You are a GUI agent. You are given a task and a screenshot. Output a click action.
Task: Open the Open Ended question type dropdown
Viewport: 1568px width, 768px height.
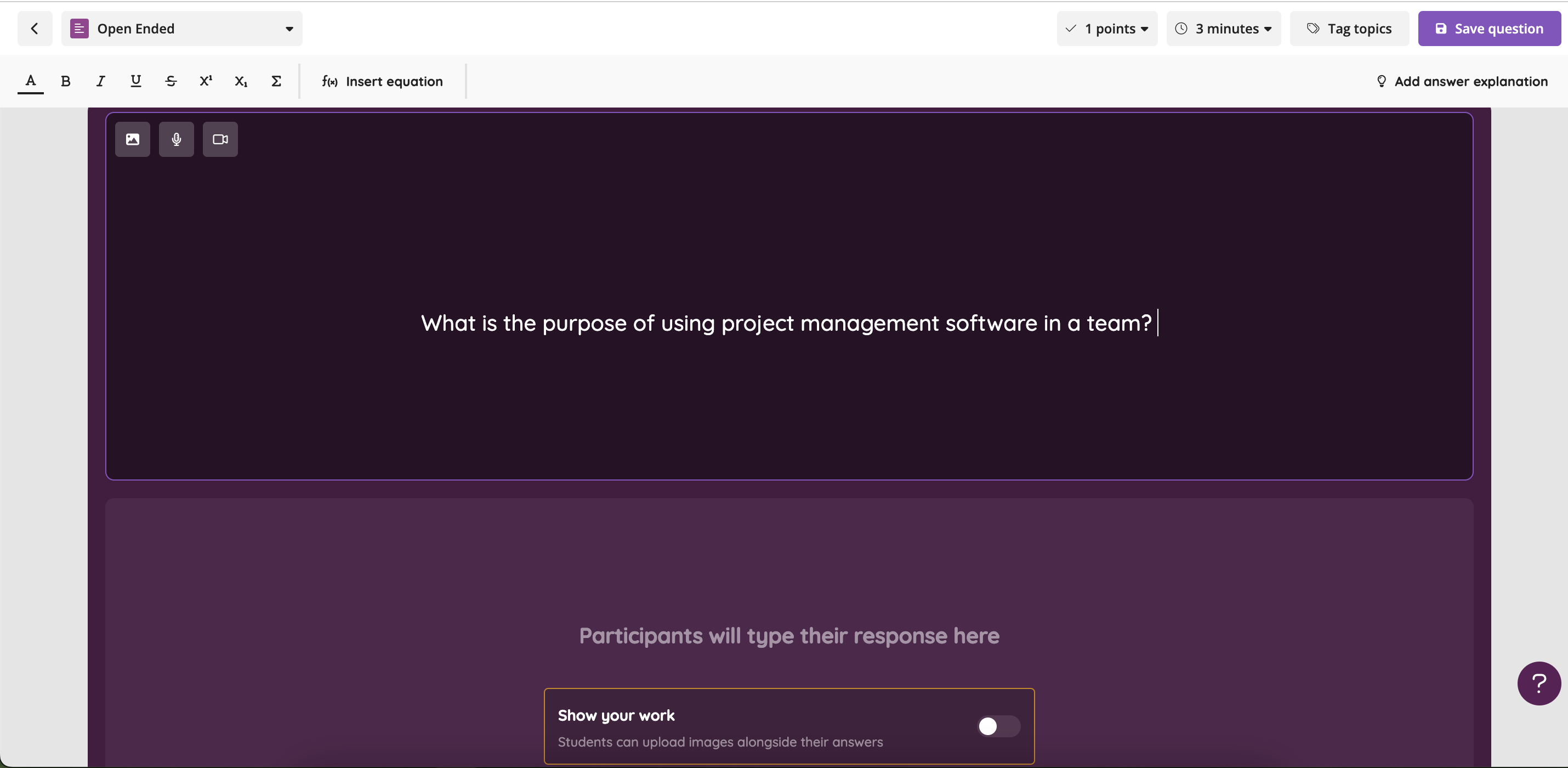pyautogui.click(x=181, y=29)
